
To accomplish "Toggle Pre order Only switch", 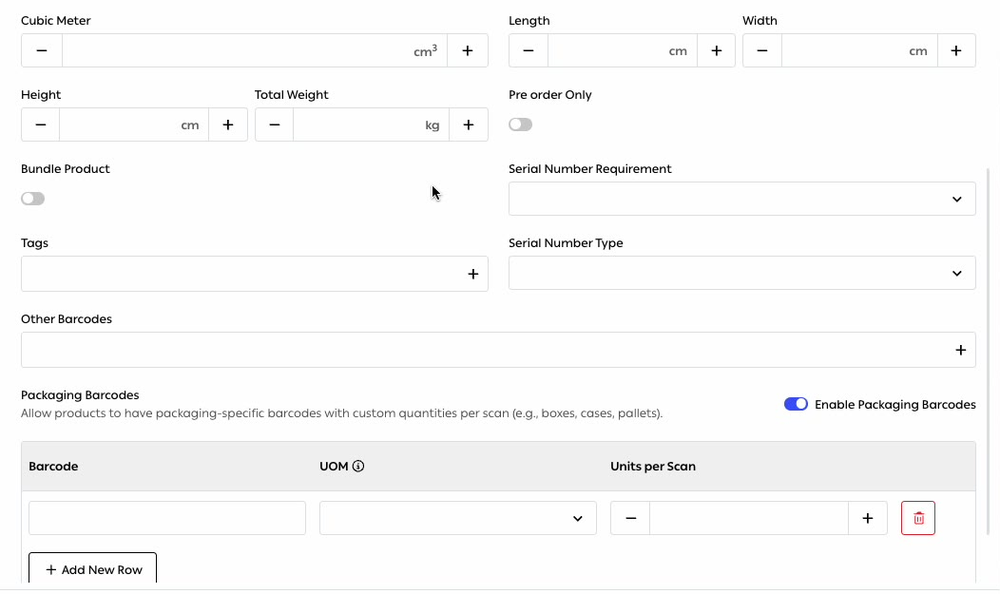I will [x=520, y=124].
